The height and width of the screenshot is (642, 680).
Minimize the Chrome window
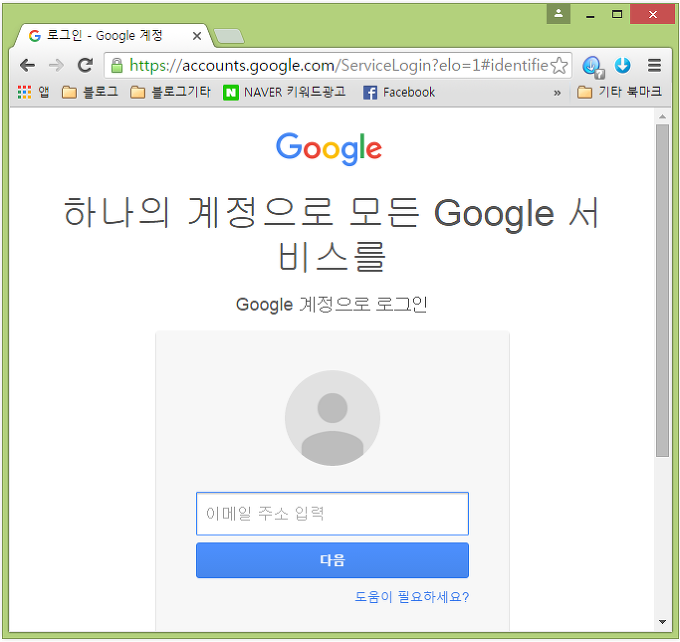590,14
